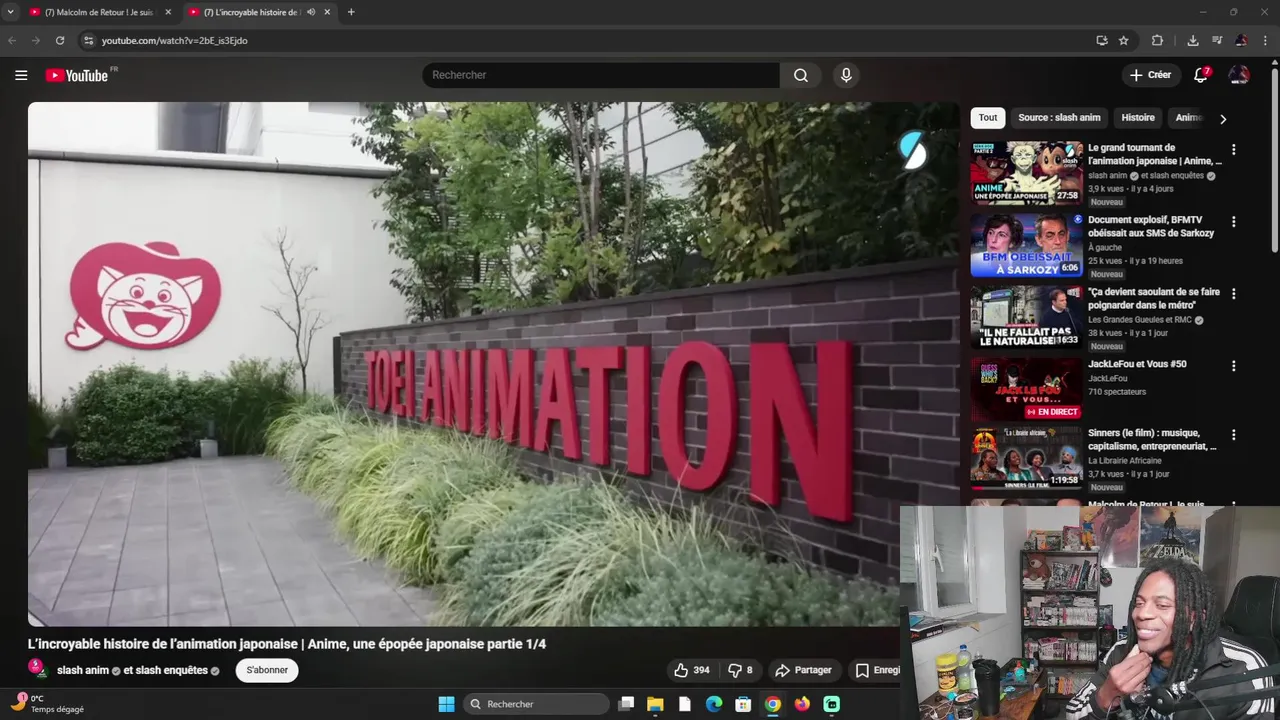Select 'Source : slash anim' filter chip

click(x=1059, y=118)
